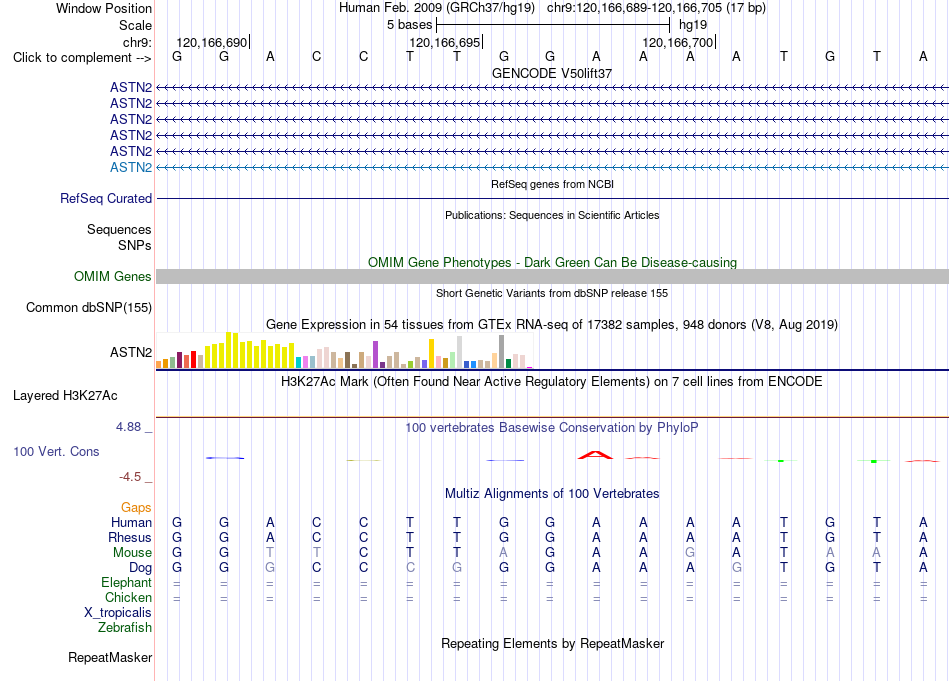Open the H3K27Ac Mark ENCODE track title
Viewport: 950px width, 681px height.
click(x=552, y=382)
